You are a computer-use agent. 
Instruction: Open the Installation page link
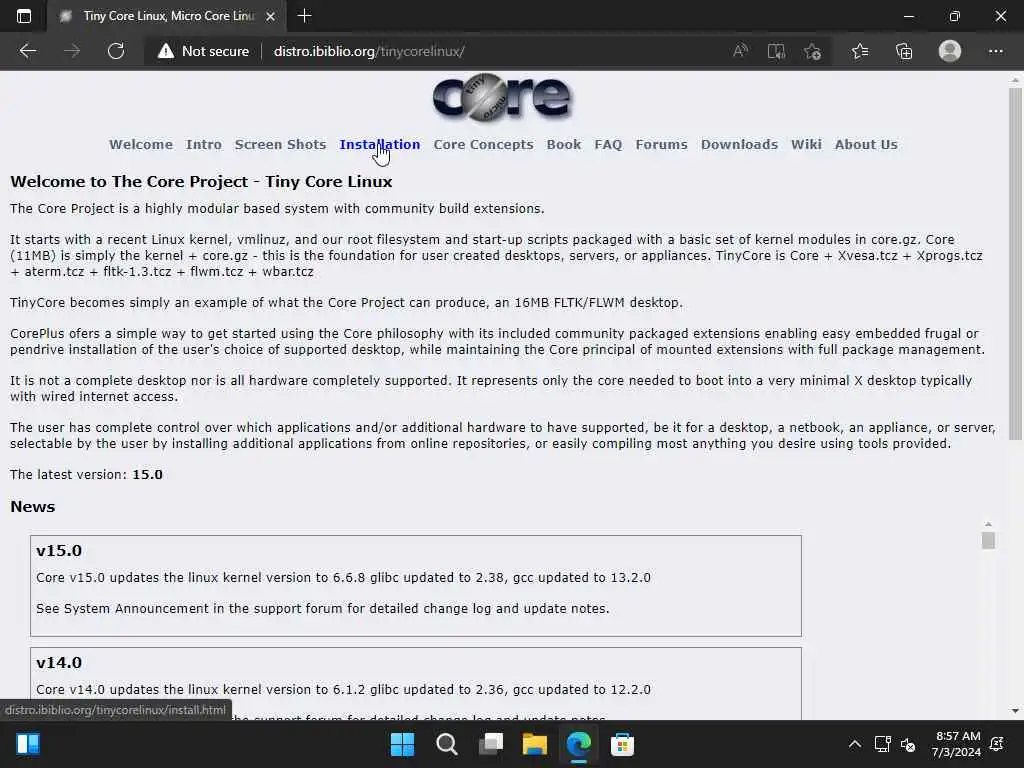tap(379, 144)
